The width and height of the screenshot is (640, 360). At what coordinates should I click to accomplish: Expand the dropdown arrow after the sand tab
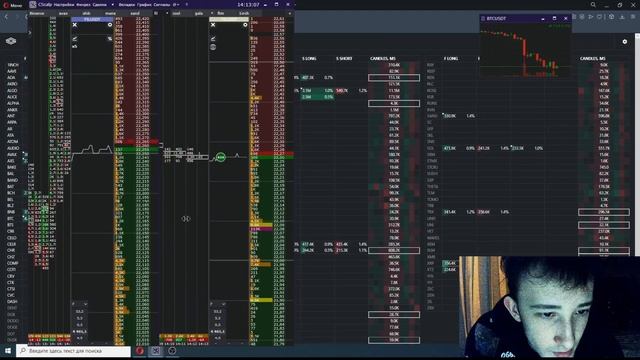[x=167, y=13]
